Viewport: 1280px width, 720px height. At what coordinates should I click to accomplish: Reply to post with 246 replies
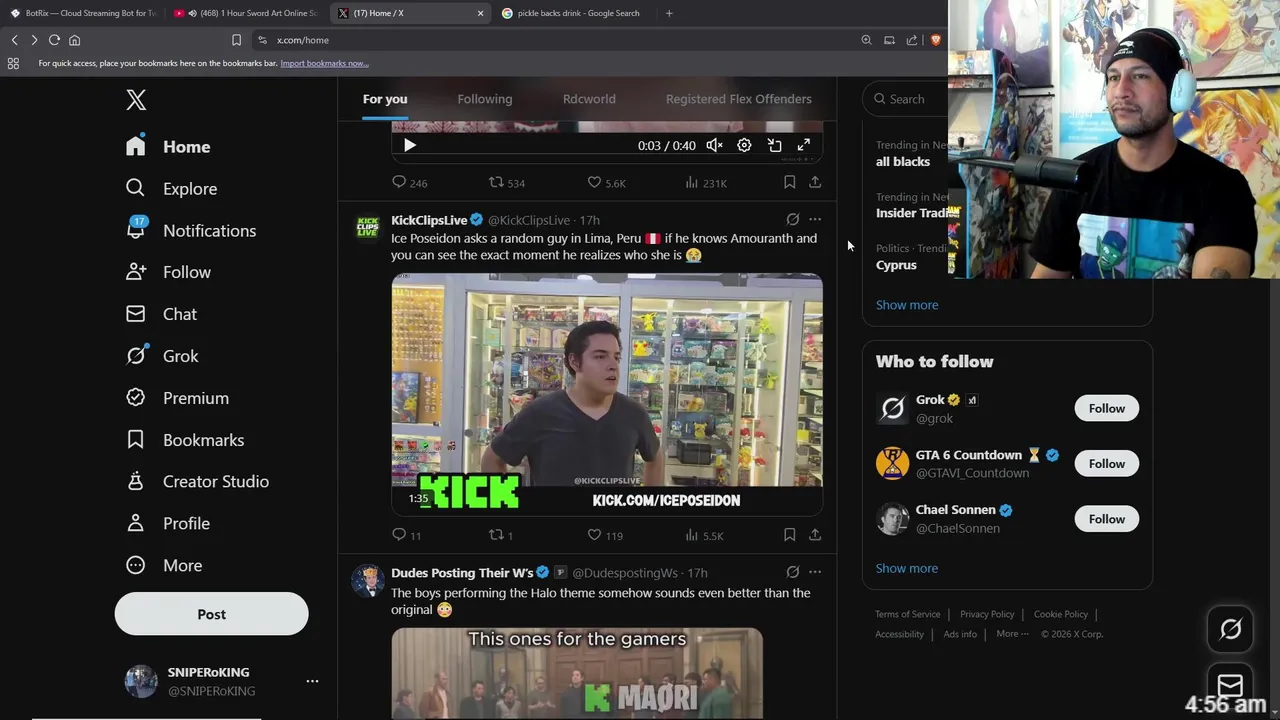click(x=409, y=183)
